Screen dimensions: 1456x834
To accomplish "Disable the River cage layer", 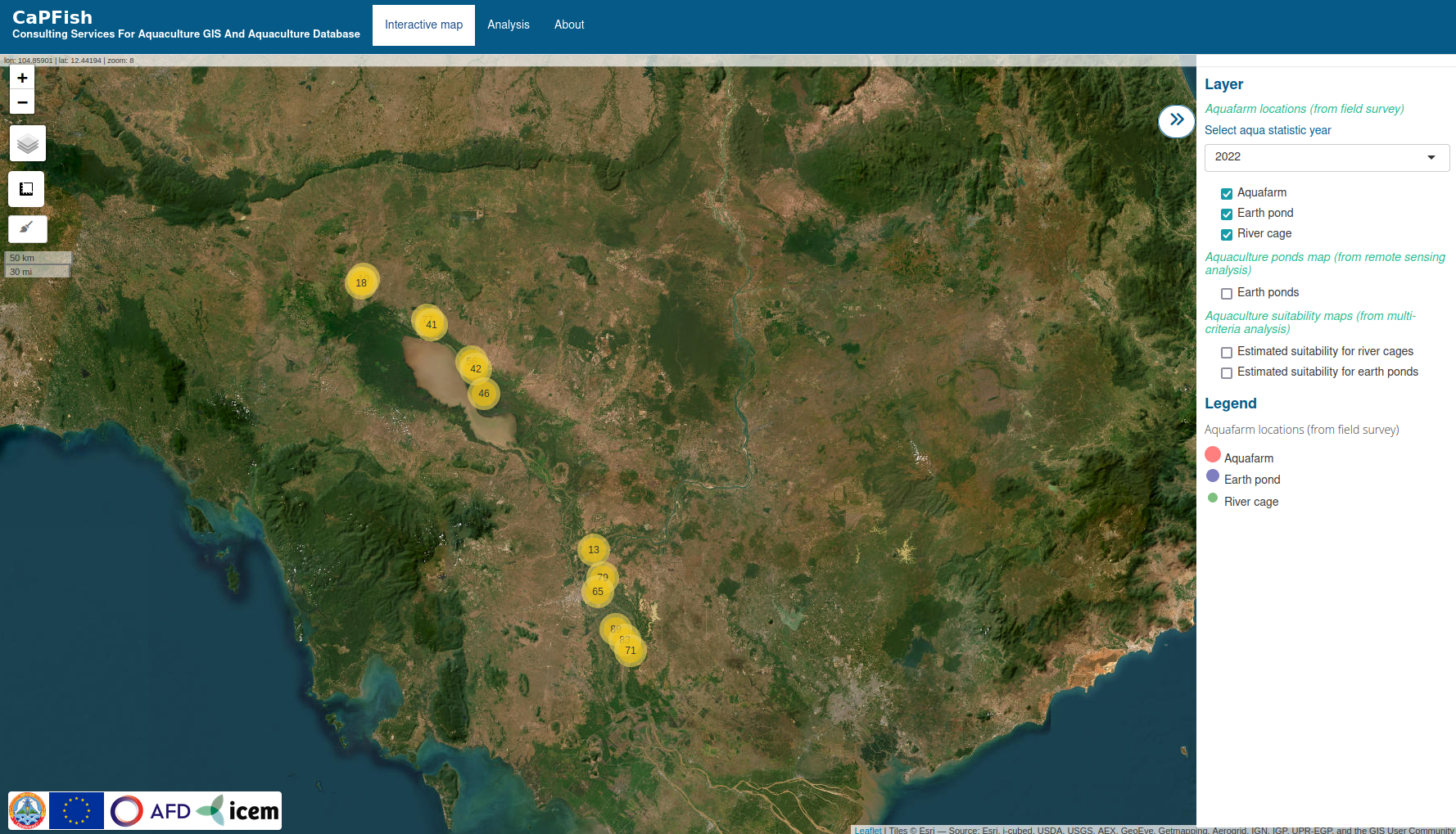I will point(1227,235).
